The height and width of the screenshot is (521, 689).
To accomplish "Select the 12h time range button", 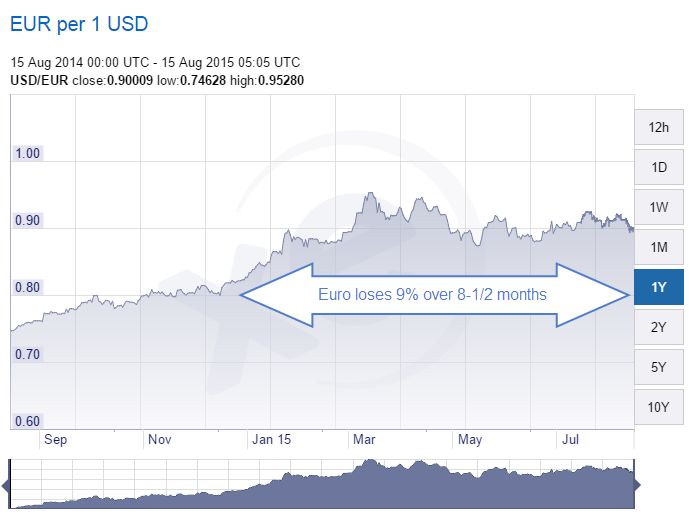I will pos(658,127).
